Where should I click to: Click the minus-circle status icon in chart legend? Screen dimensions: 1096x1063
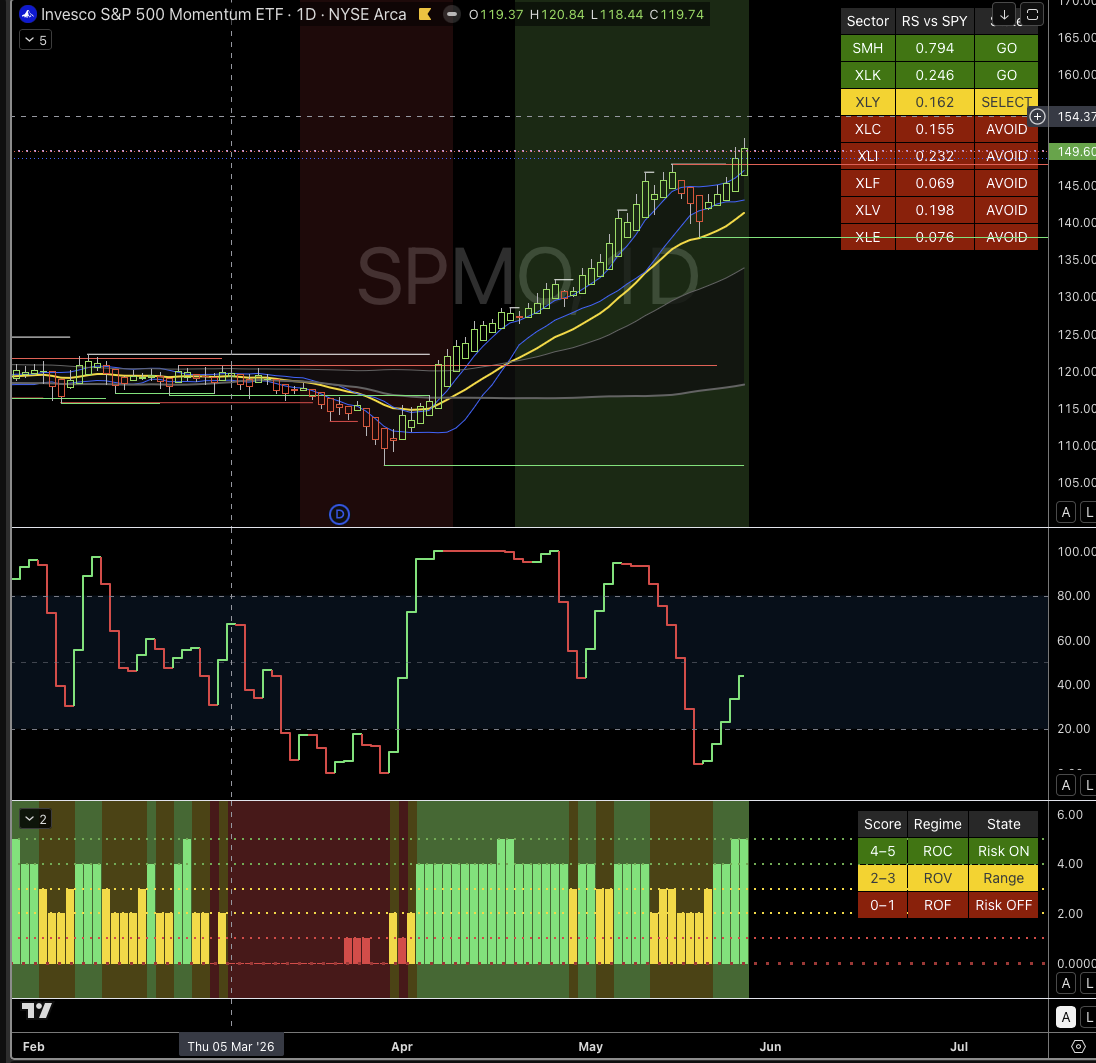pyautogui.click(x=452, y=14)
